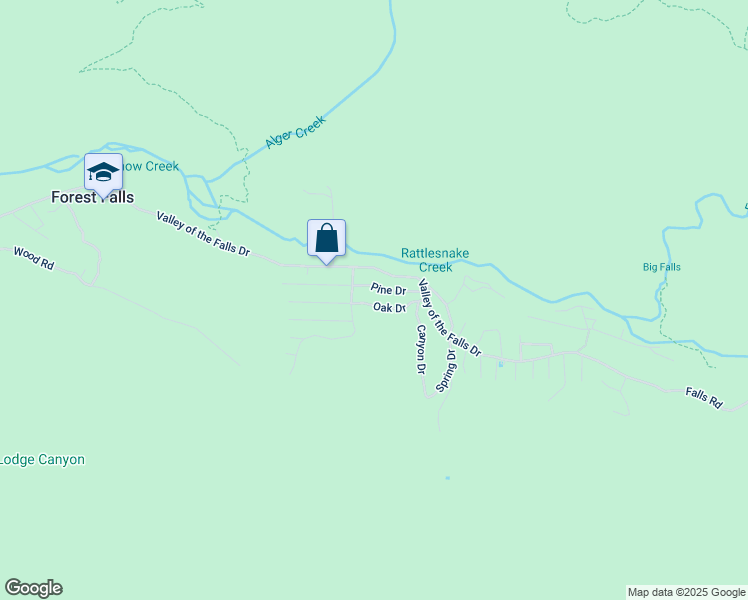Click the Oak Dr street label
Viewport: 748px width, 600px height.
tap(389, 308)
